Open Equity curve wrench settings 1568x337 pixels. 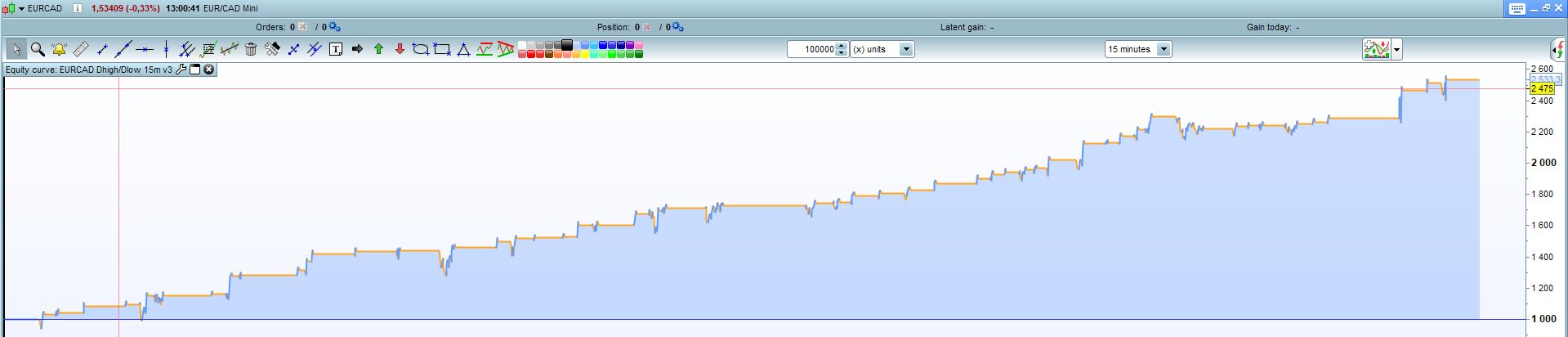point(181,70)
